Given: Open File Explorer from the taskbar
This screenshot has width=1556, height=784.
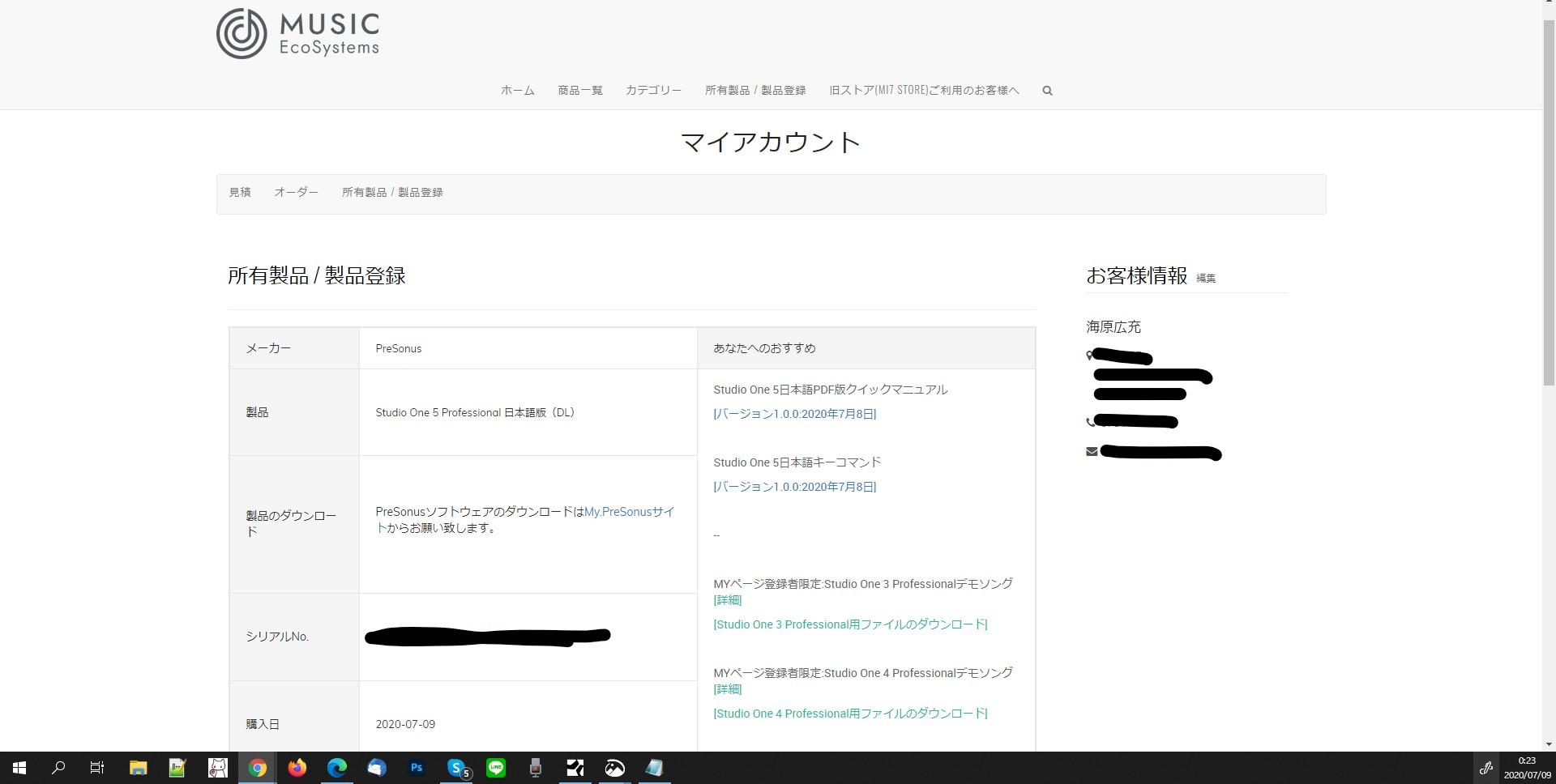Looking at the screenshot, I should pyautogui.click(x=138, y=768).
